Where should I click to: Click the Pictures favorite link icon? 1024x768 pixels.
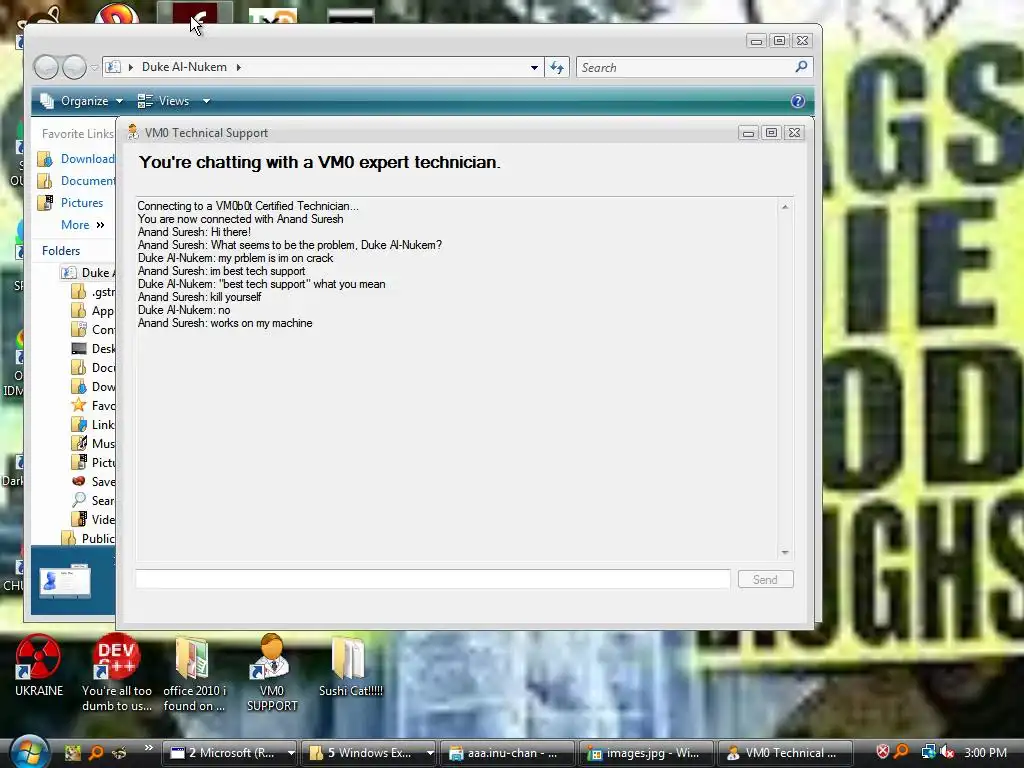(45, 202)
